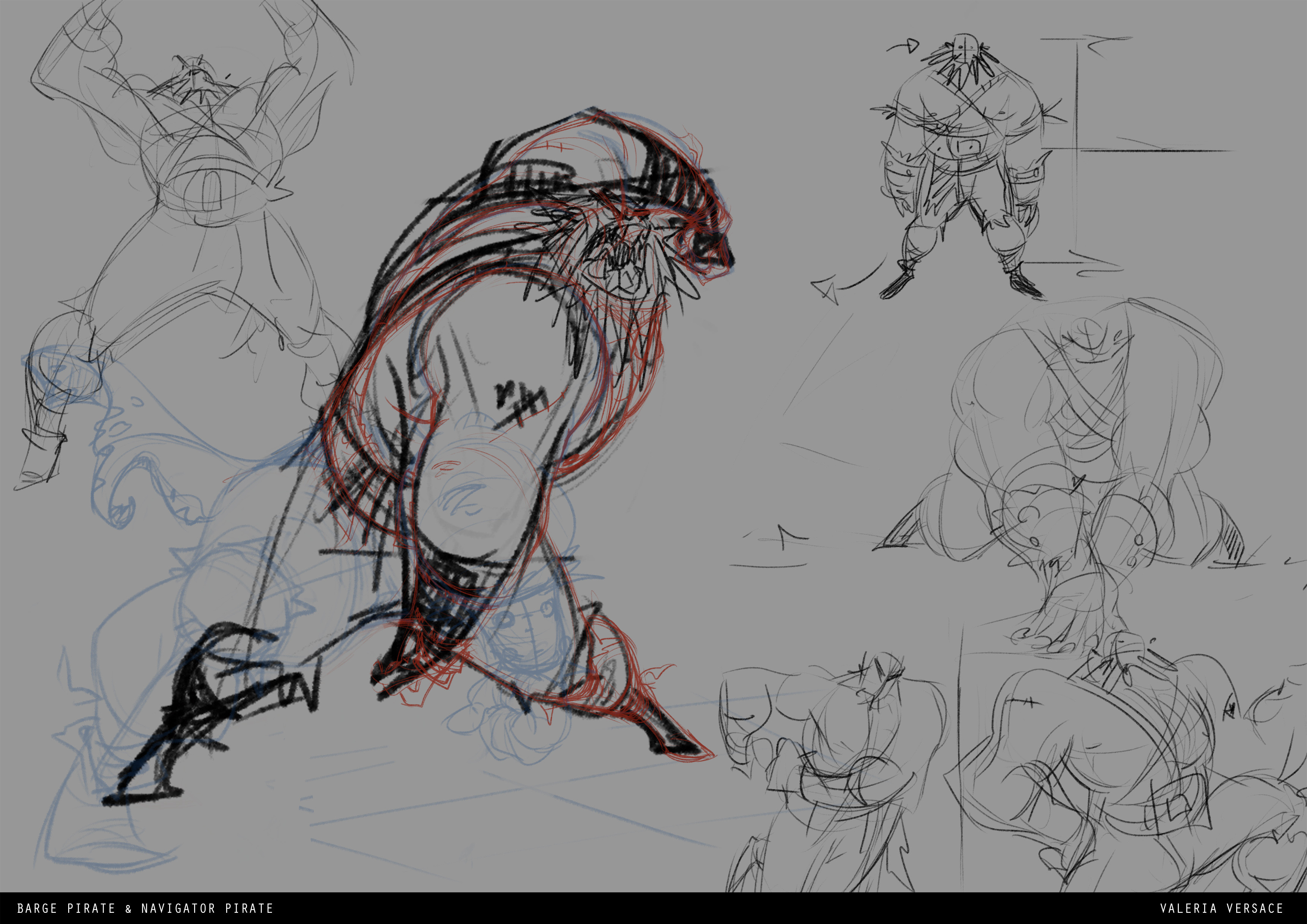Click the 'BARGE PIRATE & NAVIGATOR PIRATE' caption
This screenshot has width=1307, height=924.
(145, 908)
